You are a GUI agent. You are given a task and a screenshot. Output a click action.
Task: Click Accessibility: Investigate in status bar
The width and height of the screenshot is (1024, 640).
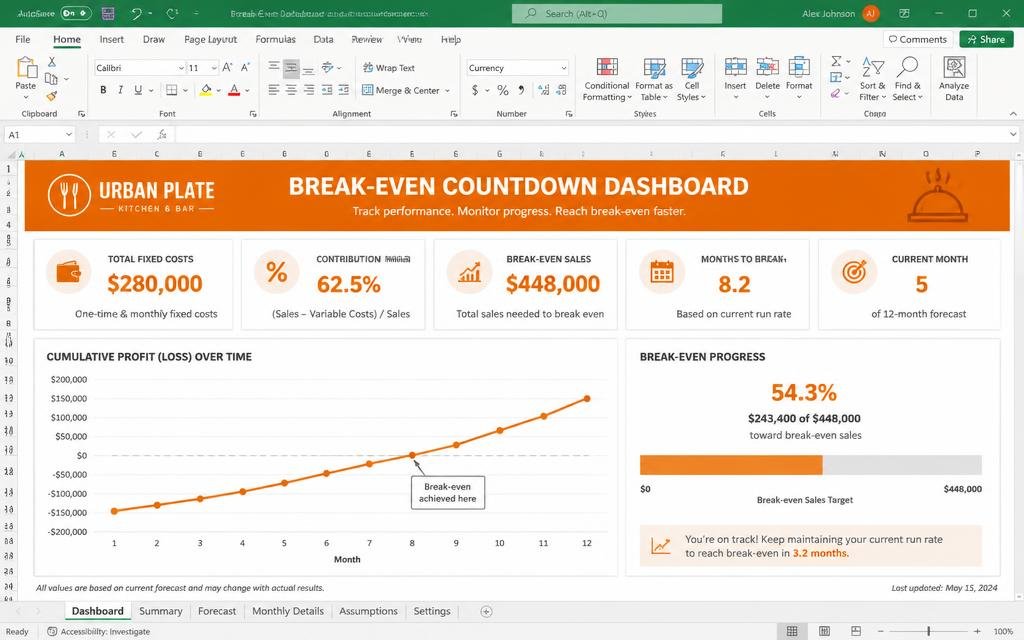99,632
